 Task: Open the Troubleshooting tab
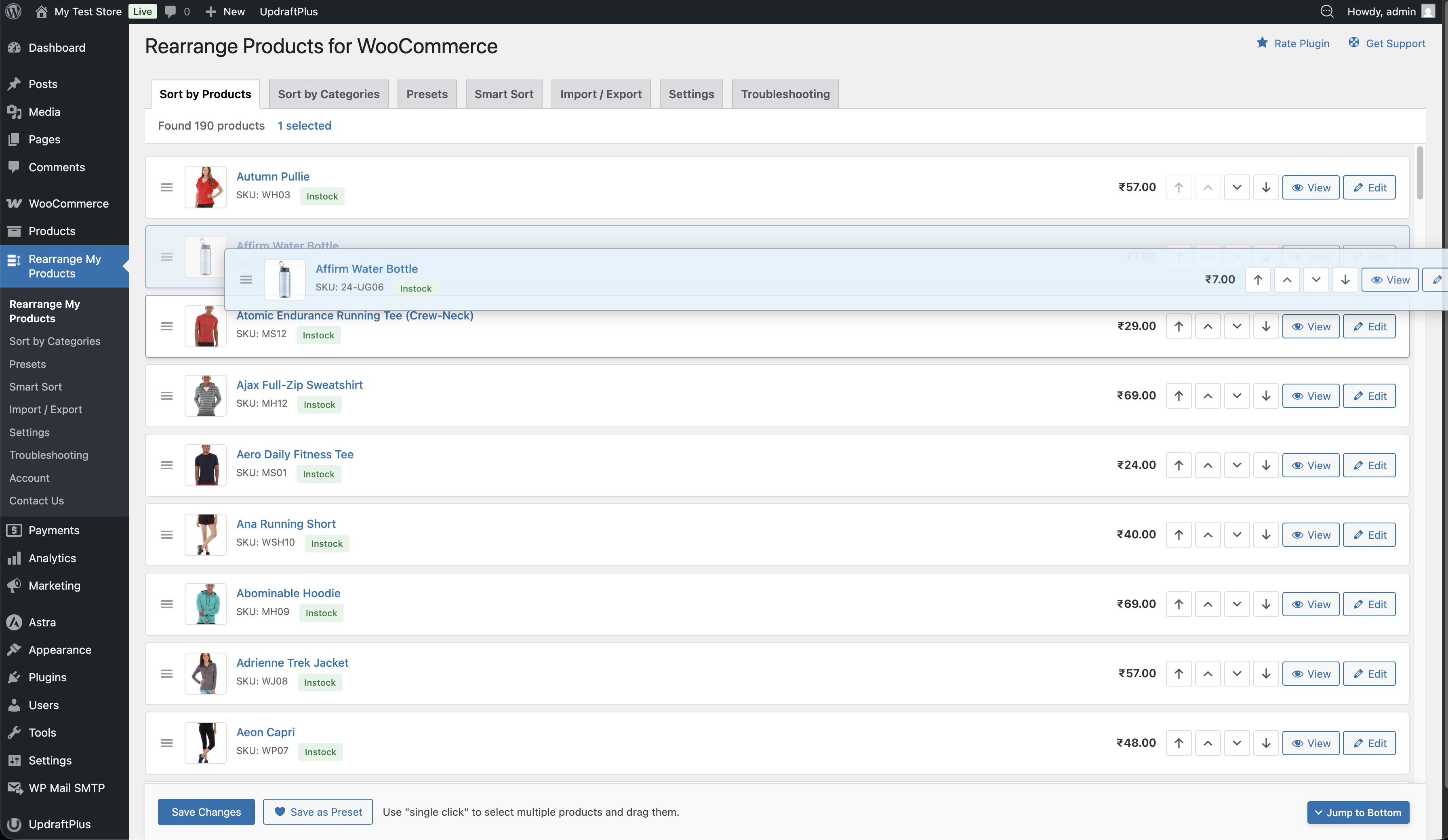(785, 94)
